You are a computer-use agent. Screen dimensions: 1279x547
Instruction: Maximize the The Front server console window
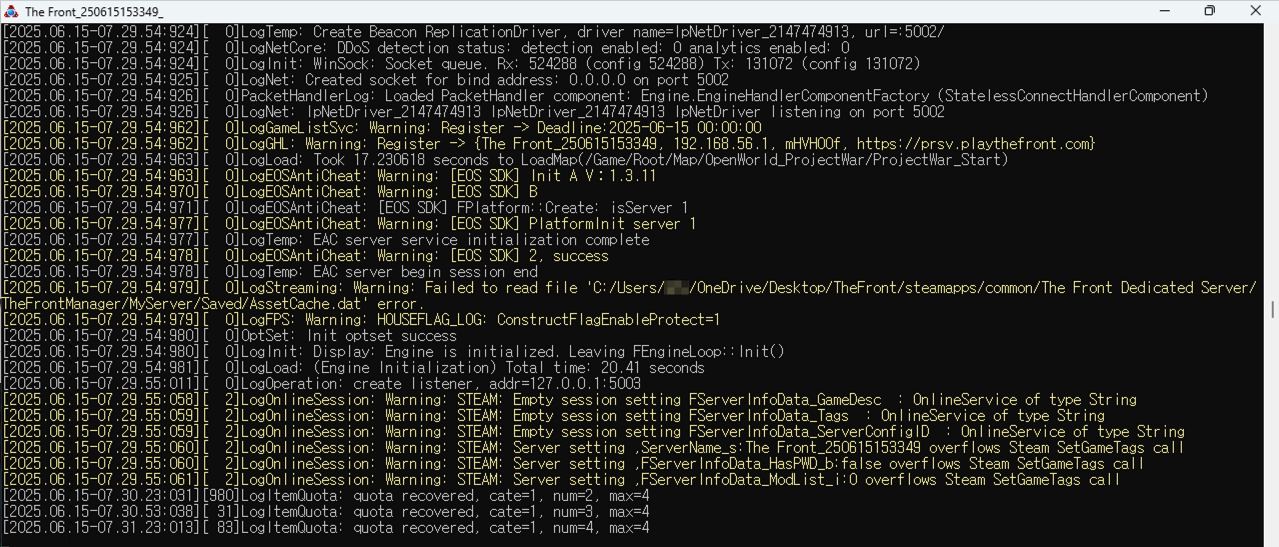[1209, 11]
